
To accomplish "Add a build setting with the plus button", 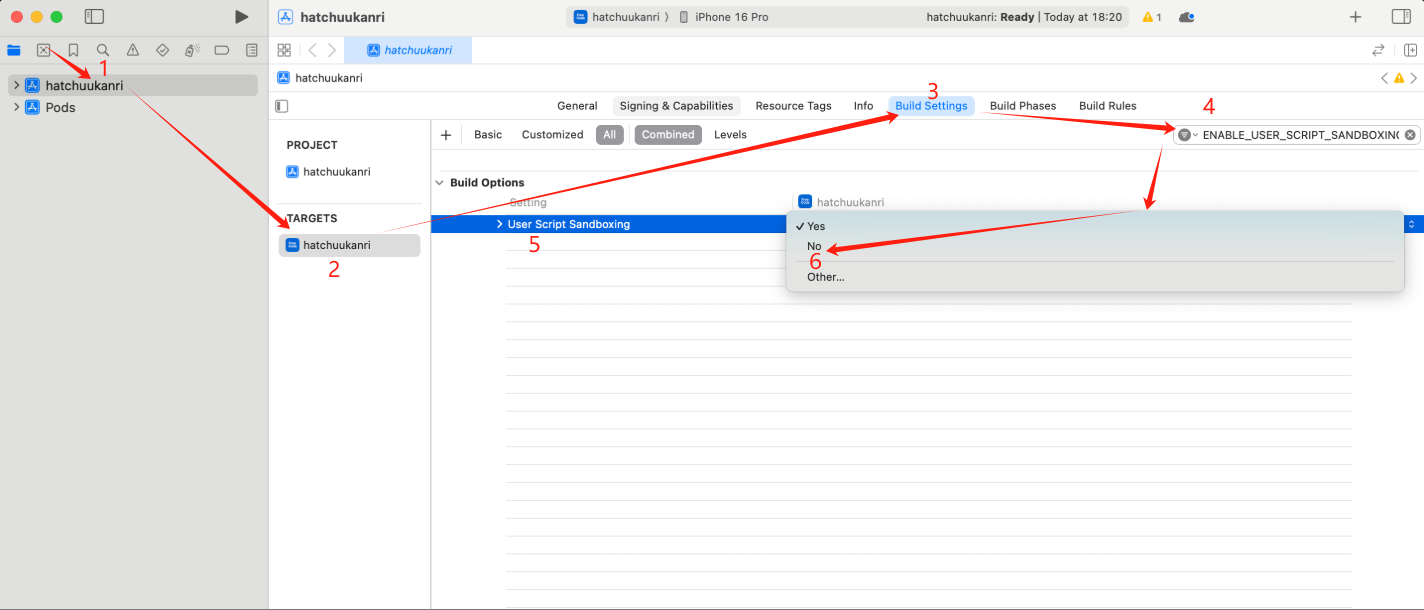I will pyautogui.click(x=446, y=135).
